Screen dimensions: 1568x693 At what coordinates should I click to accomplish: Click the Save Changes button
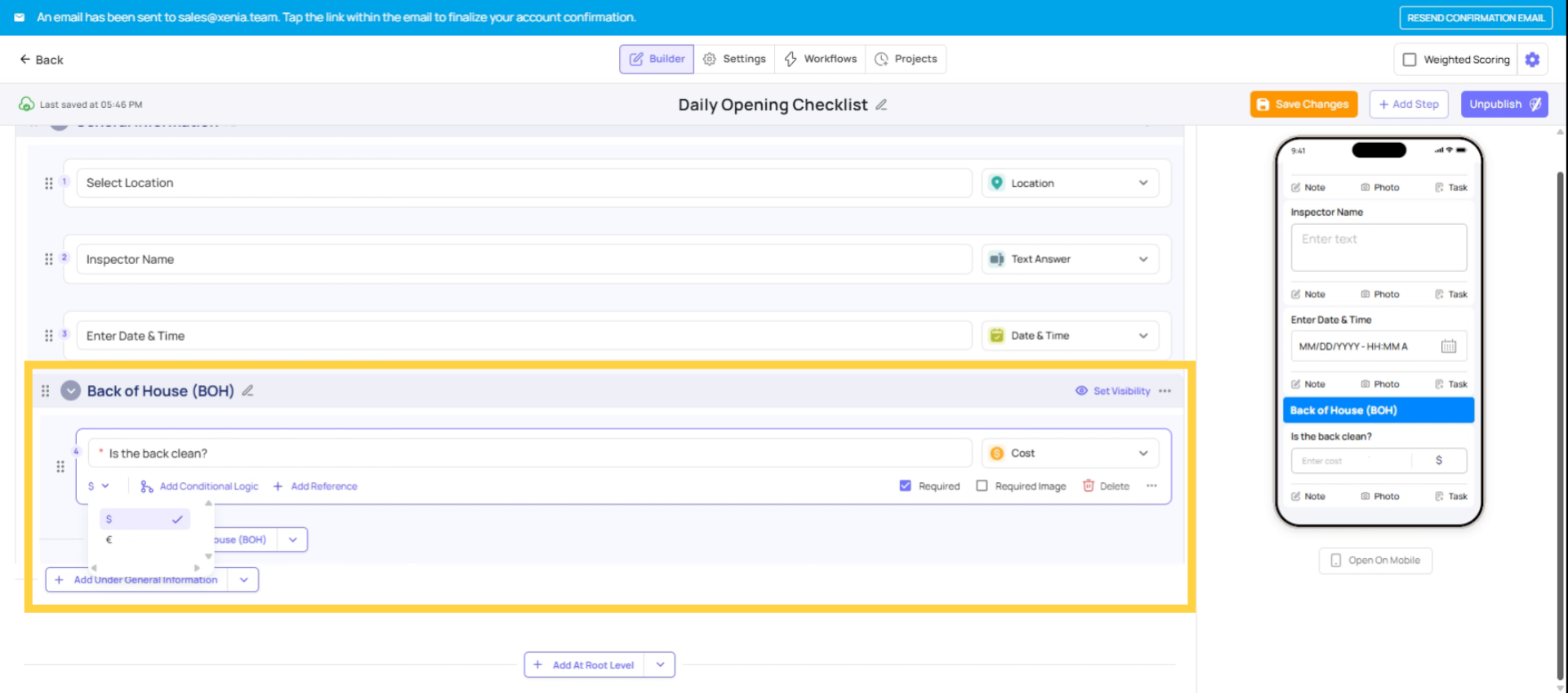[1303, 105]
